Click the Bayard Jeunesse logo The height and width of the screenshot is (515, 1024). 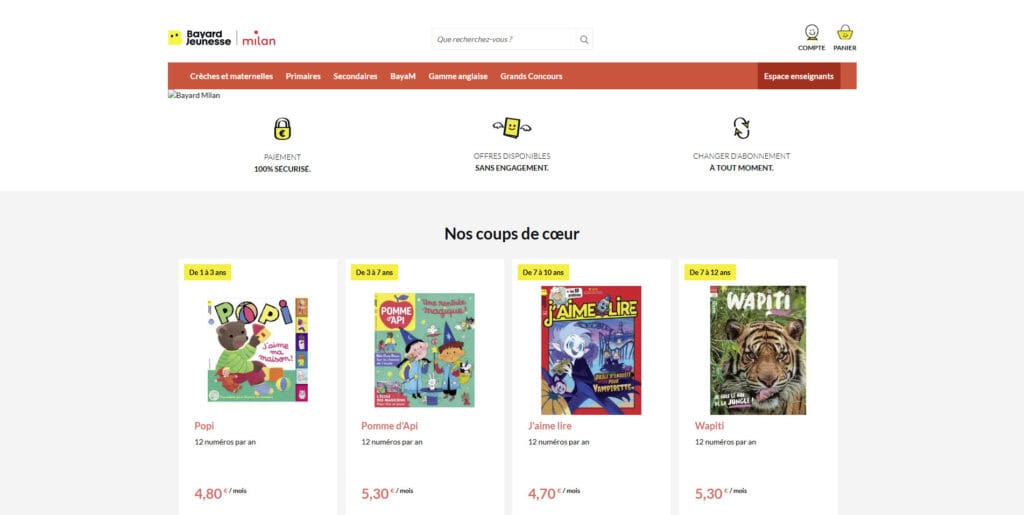(199, 38)
